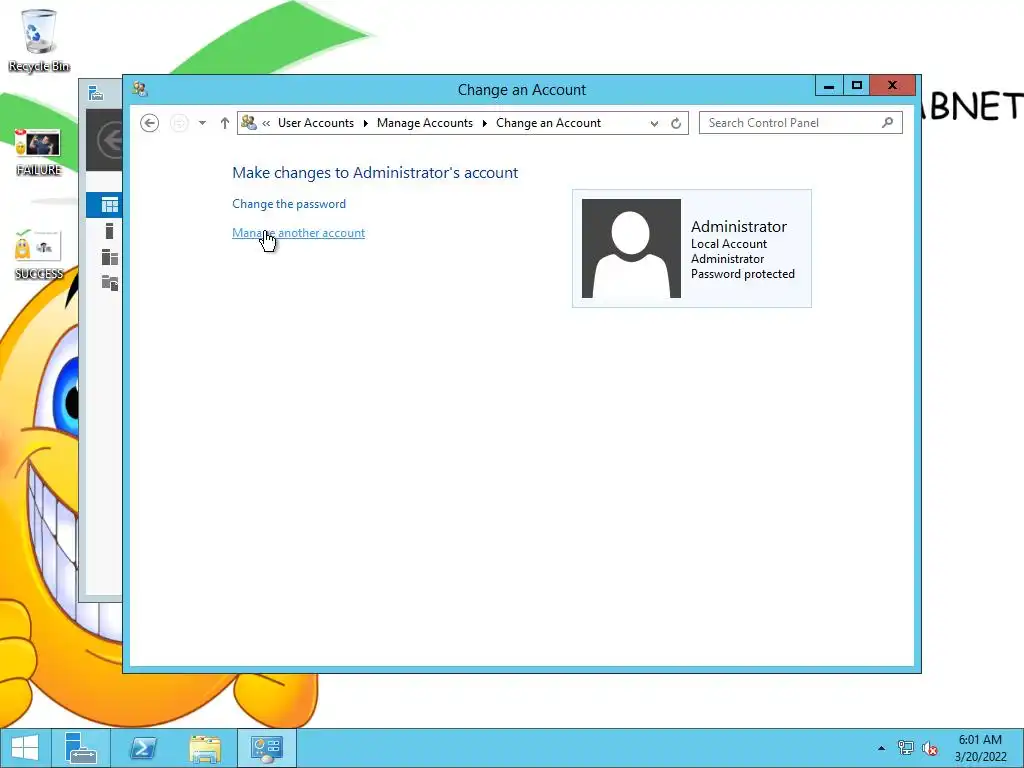Image resolution: width=1024 pixels, height=768 pixels.
Task: Expand arrow after Manage Accounts breadcrumb
Action: (x=485, y=123)
